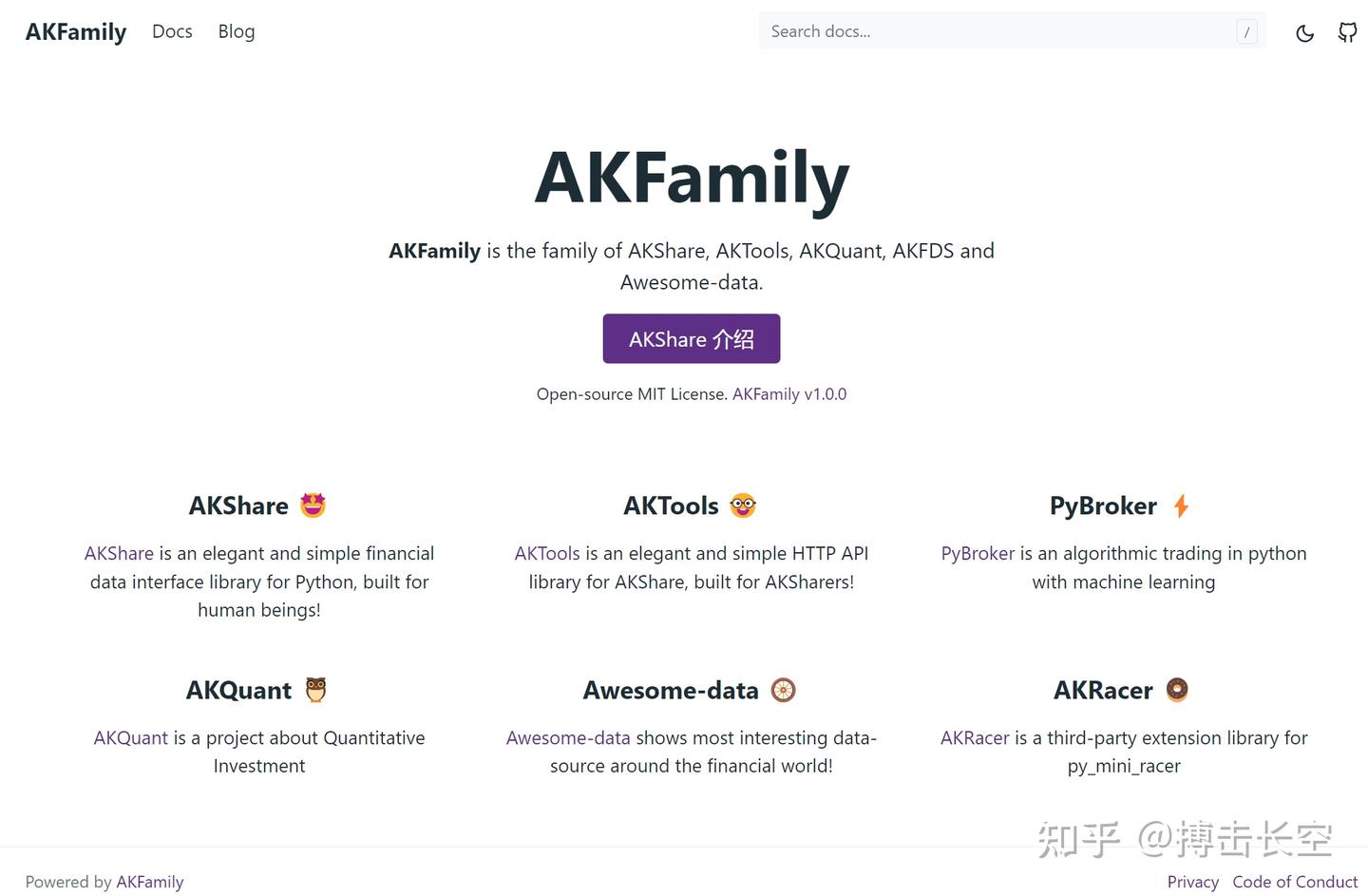Follow the PyBroker link
This screenshot has height=896, width=1368.
click(x=977, y=553)
